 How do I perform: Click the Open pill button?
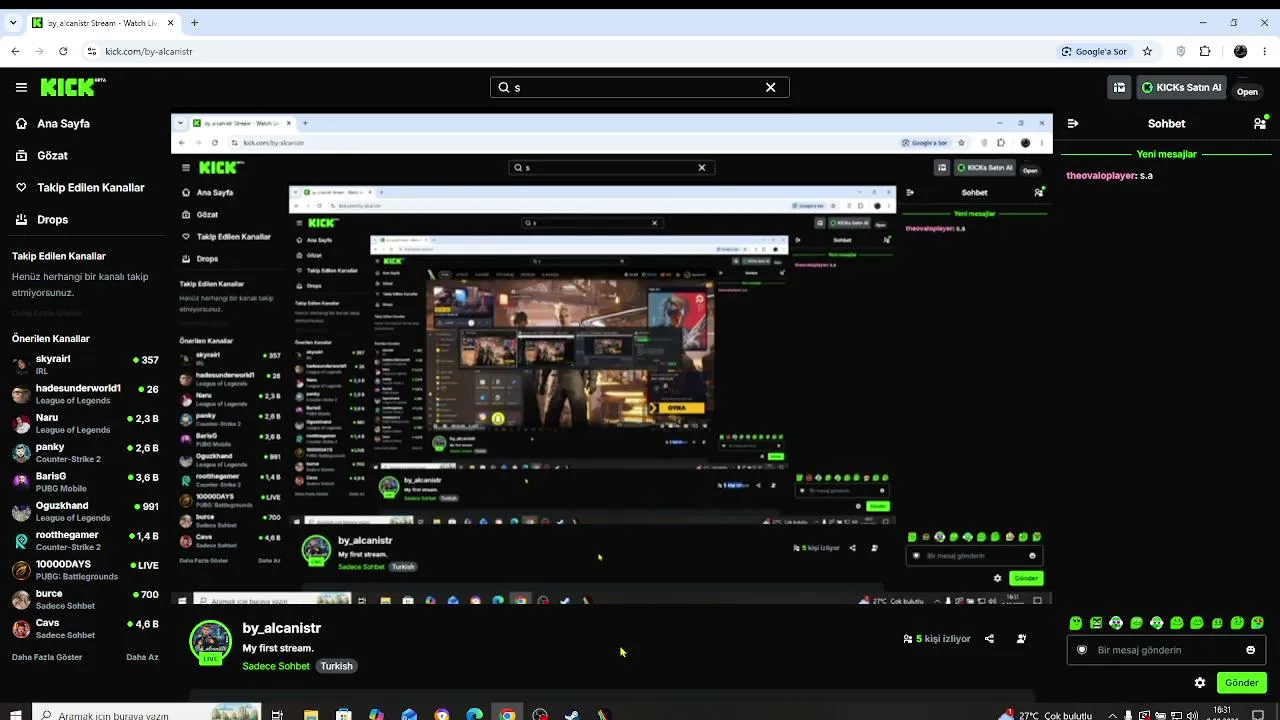pyautogui.click(x=1247, y=91)
